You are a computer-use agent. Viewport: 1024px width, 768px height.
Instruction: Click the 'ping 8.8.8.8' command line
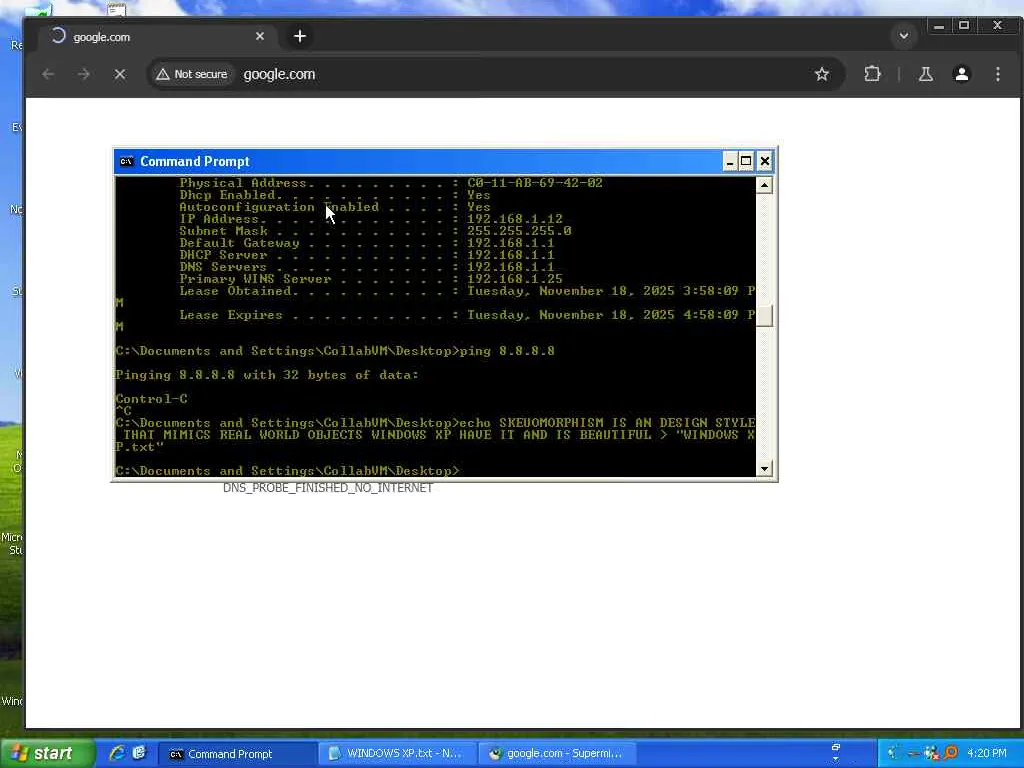[335, 351]
